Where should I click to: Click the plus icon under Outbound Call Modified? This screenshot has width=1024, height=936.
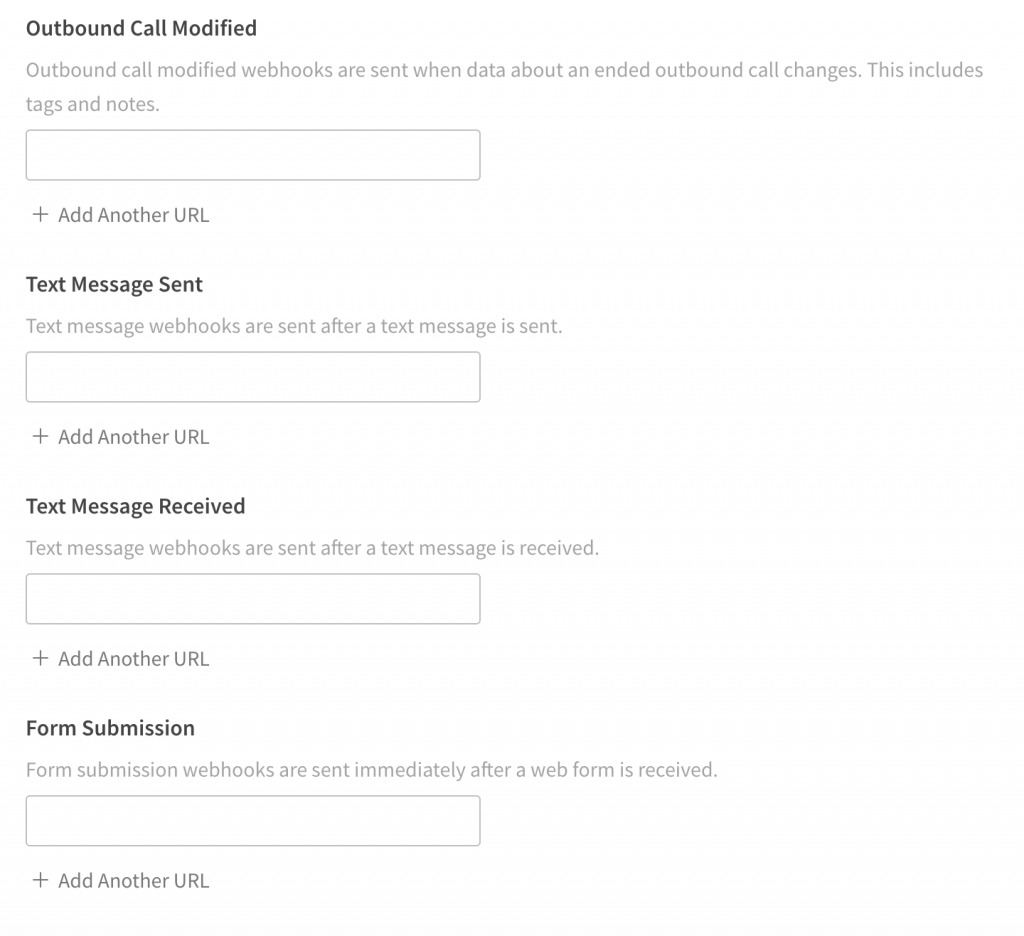pyautogui.click(x=40, y=214)
